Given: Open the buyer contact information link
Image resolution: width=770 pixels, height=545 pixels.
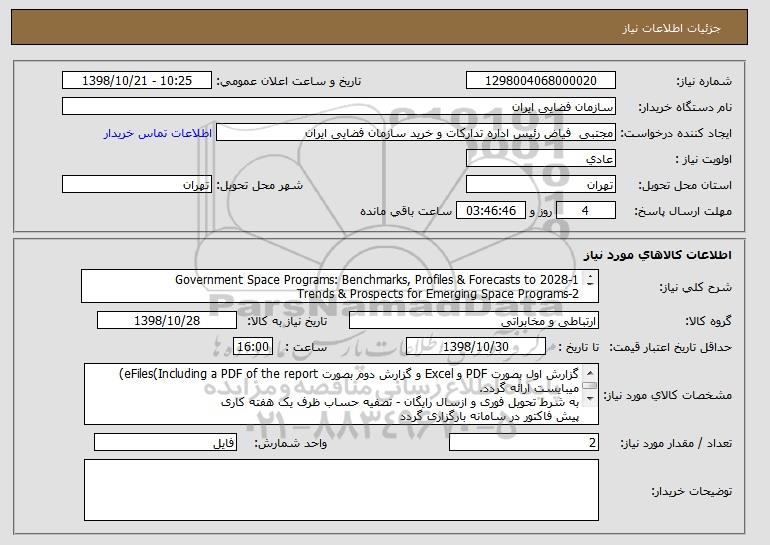Looking at the screenshot, I should [x=158, y=133].
